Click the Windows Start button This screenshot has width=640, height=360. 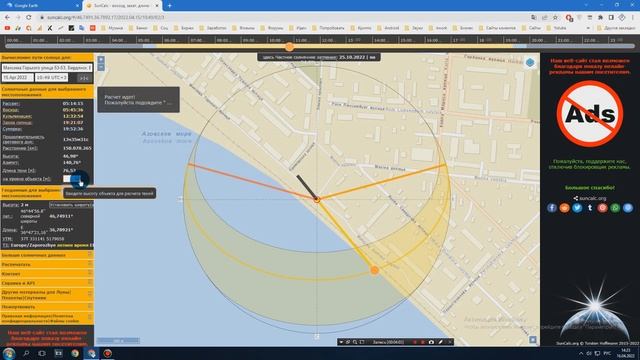pyautogui.click(x=9, y=353)
